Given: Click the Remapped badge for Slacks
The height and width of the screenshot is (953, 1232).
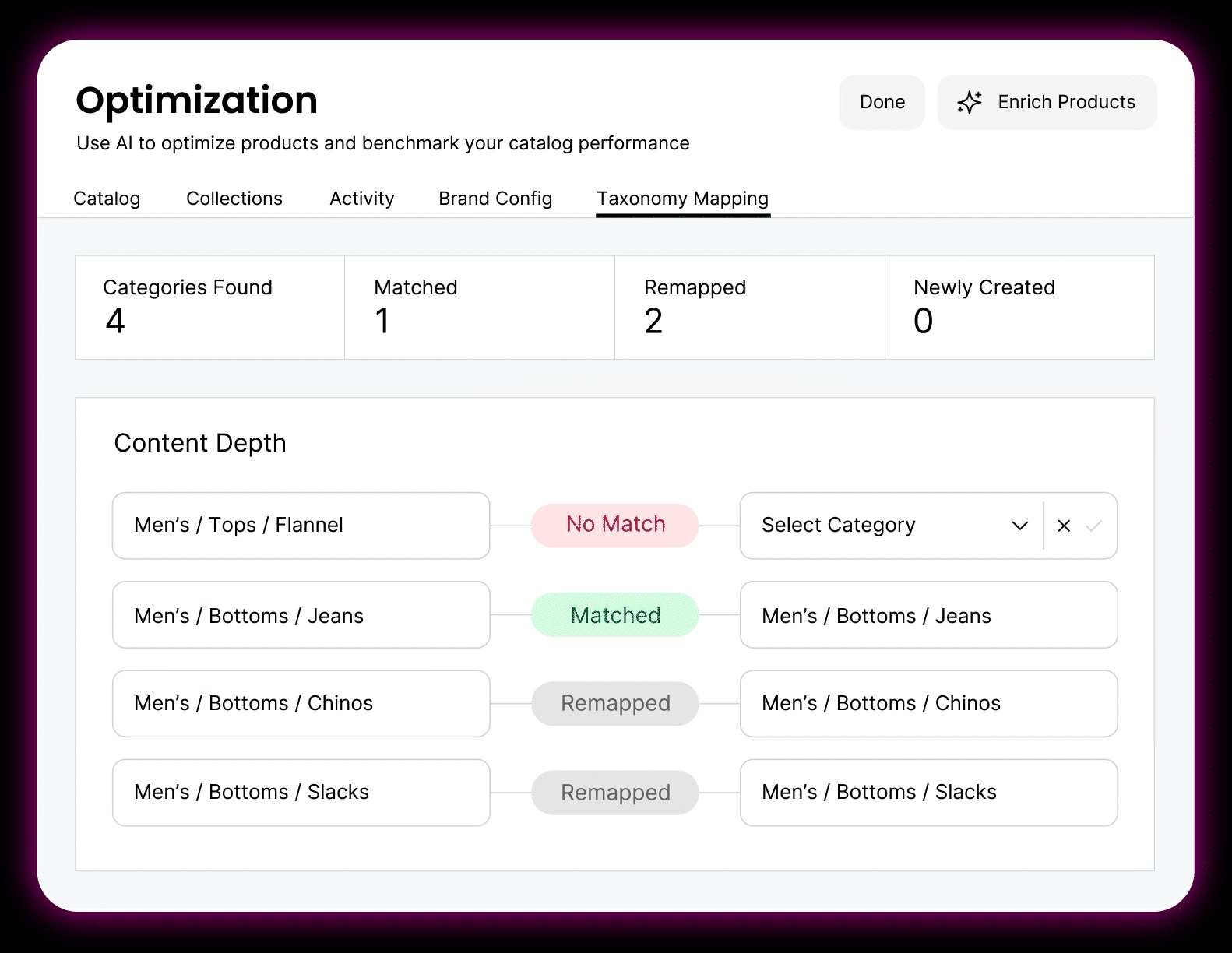Looking at the screenshot, I should tap(615, 793).
